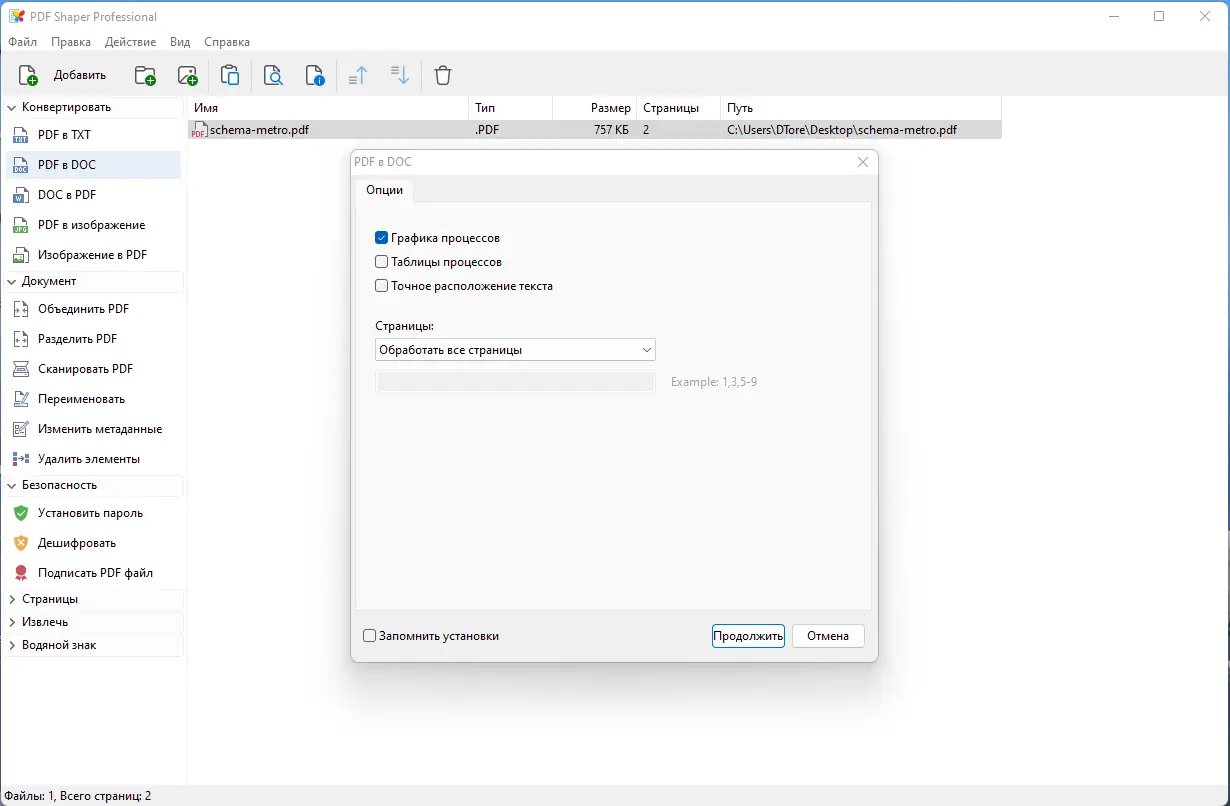The image size is (1230, 806).
Task: Click the add folder toolbar icon
Action: tap(144, 75)
